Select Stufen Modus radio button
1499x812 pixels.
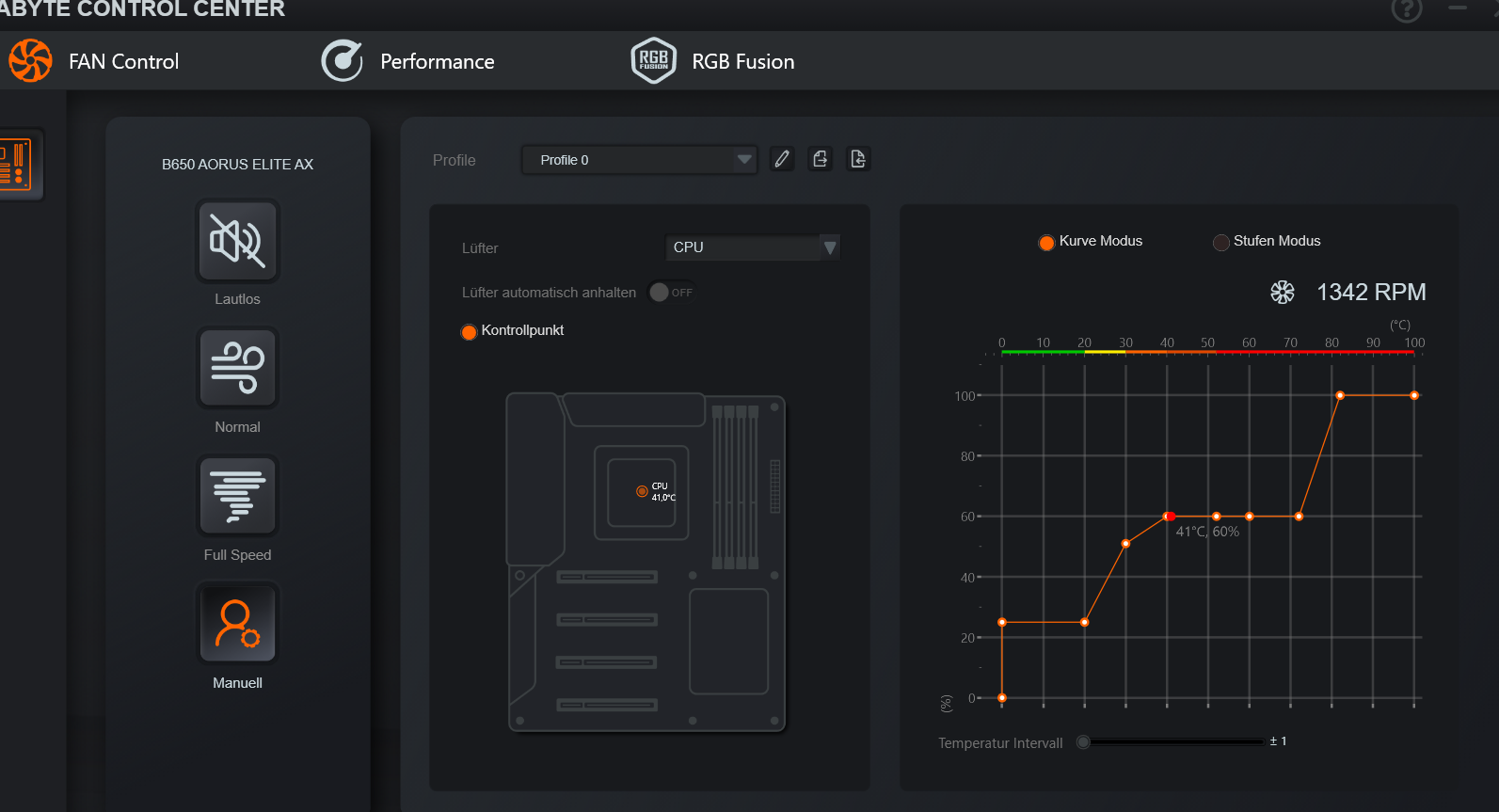coord(1221,243)
